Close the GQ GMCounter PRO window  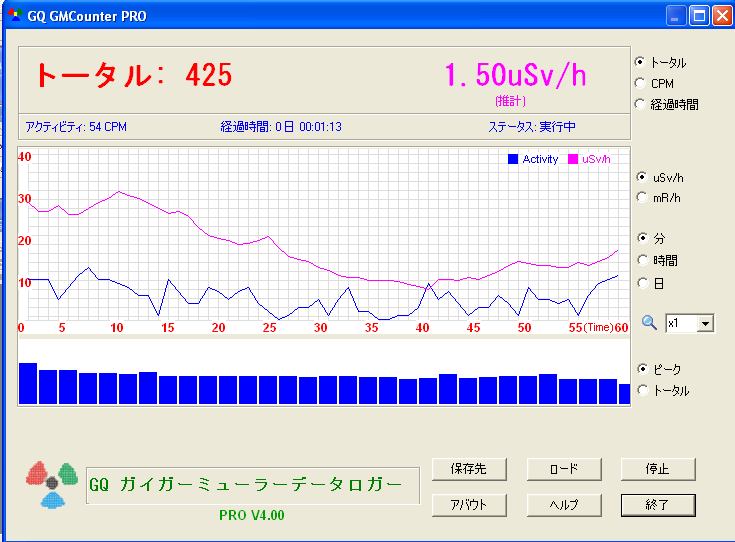(x=722, y=16)
